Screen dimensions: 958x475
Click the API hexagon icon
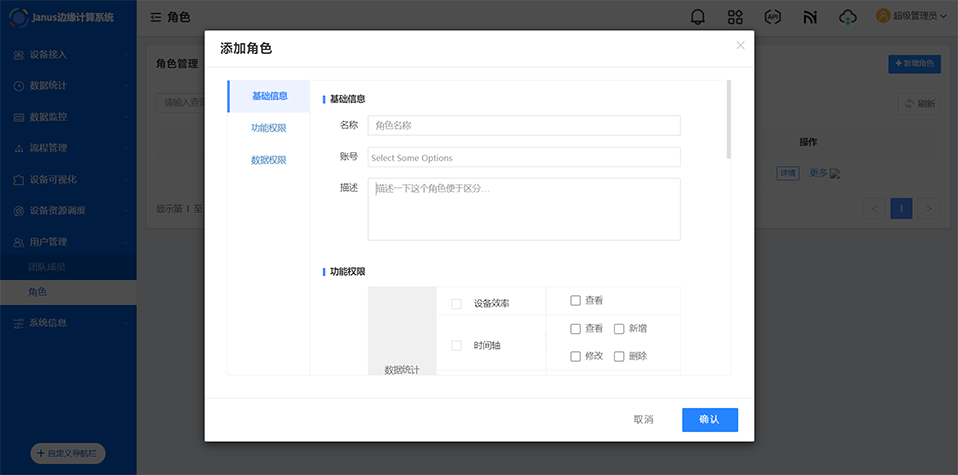click(772, 17)
